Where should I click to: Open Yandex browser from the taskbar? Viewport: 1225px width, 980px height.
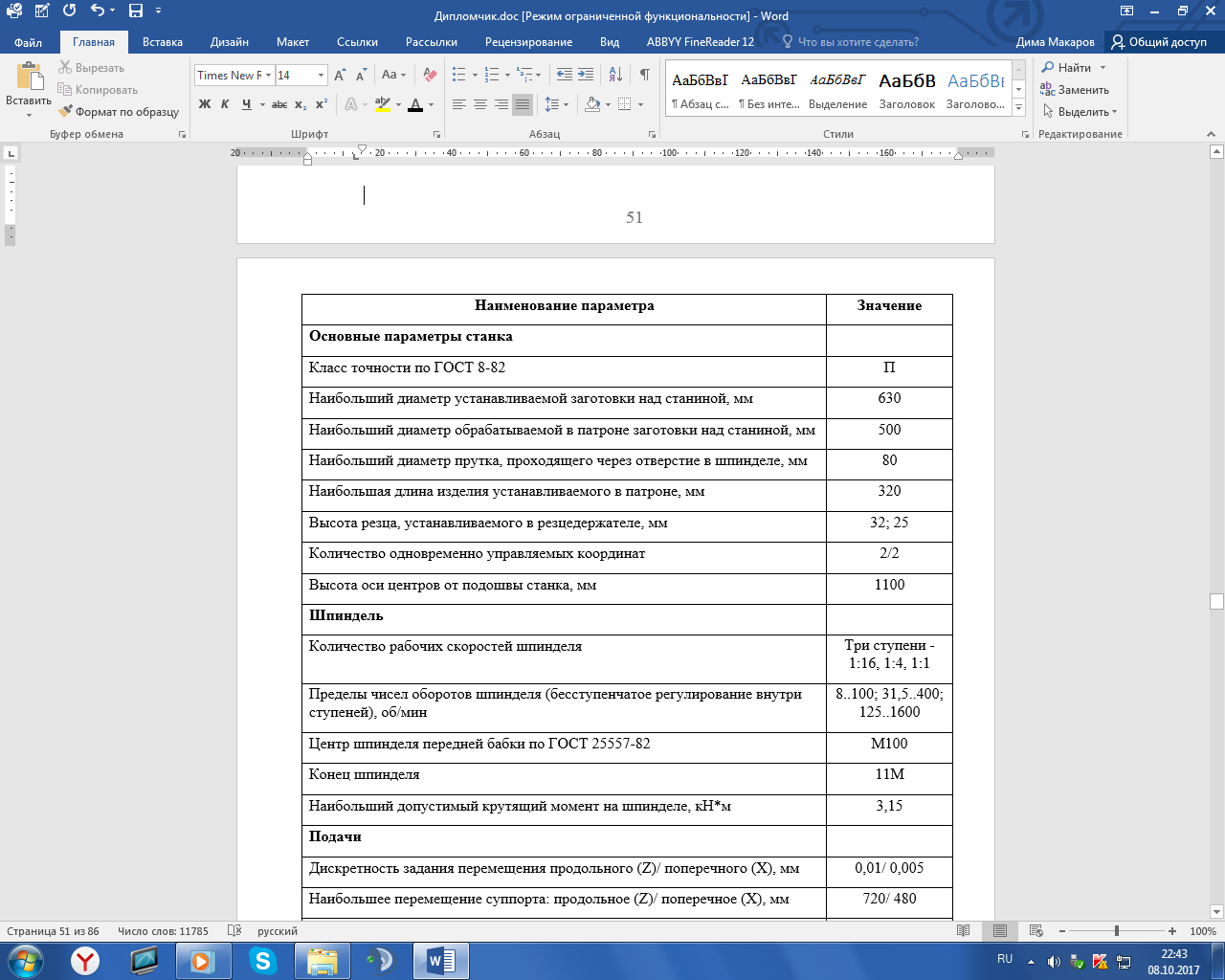86,960
